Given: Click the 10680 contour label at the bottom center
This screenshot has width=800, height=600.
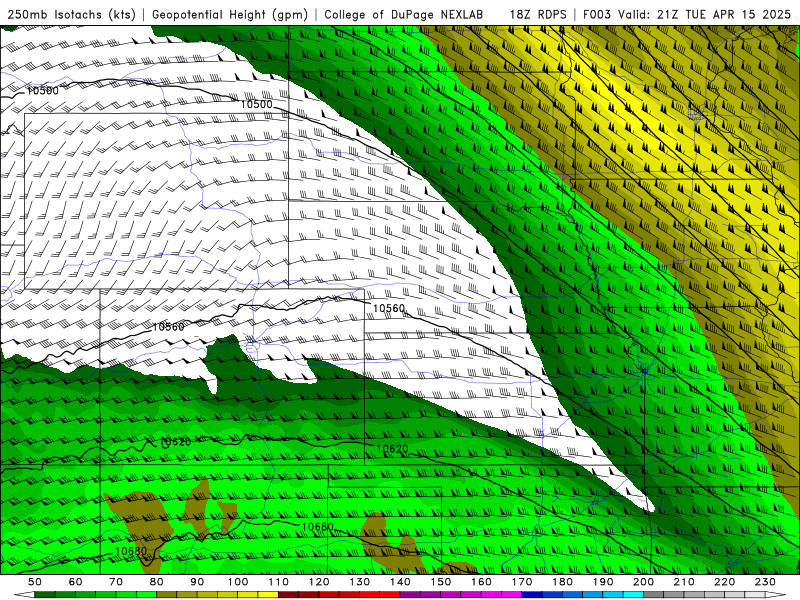Looking at the screenshot, I should pyautogui.click(x=317, y=527).
